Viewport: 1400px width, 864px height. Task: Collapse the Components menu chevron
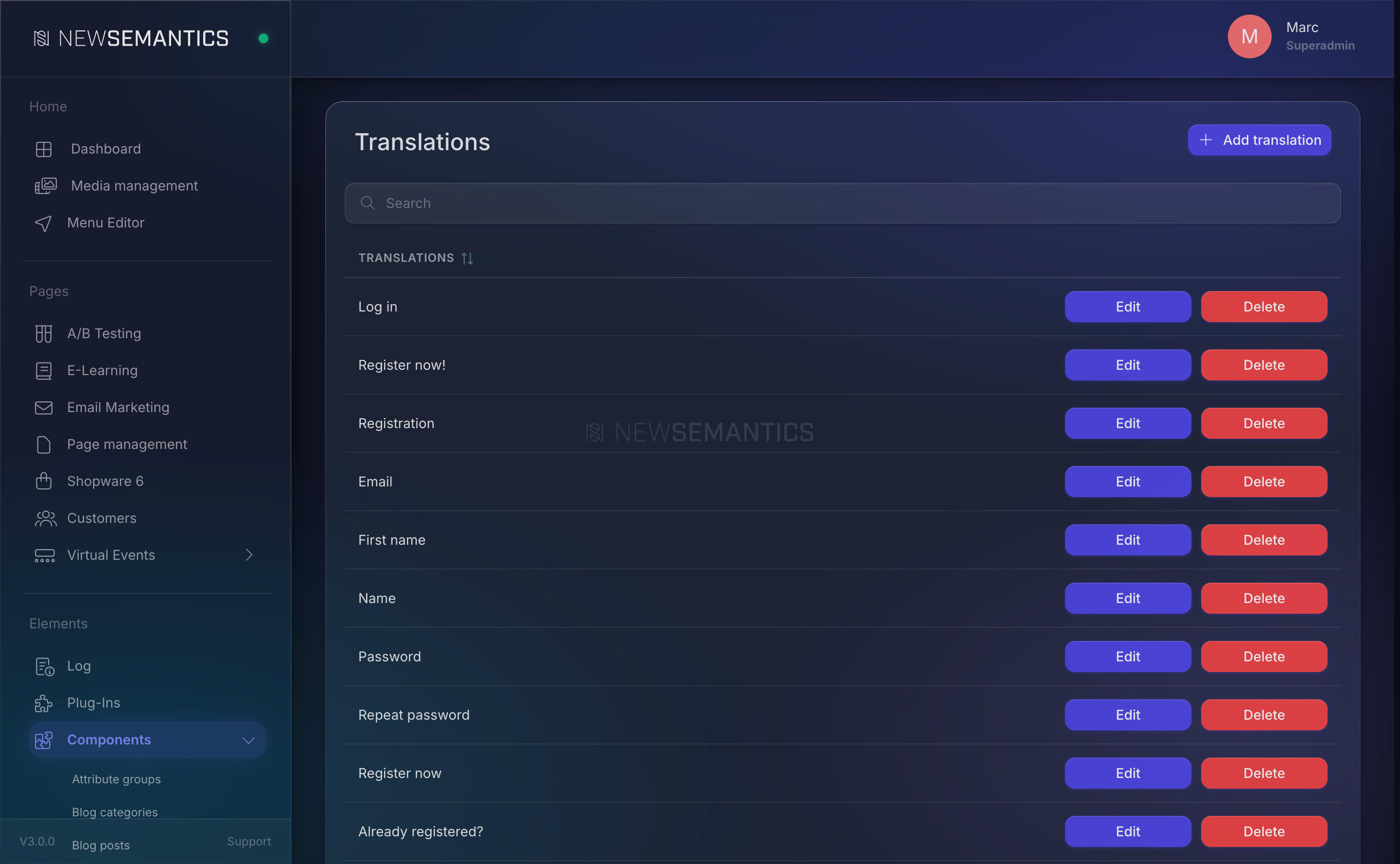click(249, 740)
